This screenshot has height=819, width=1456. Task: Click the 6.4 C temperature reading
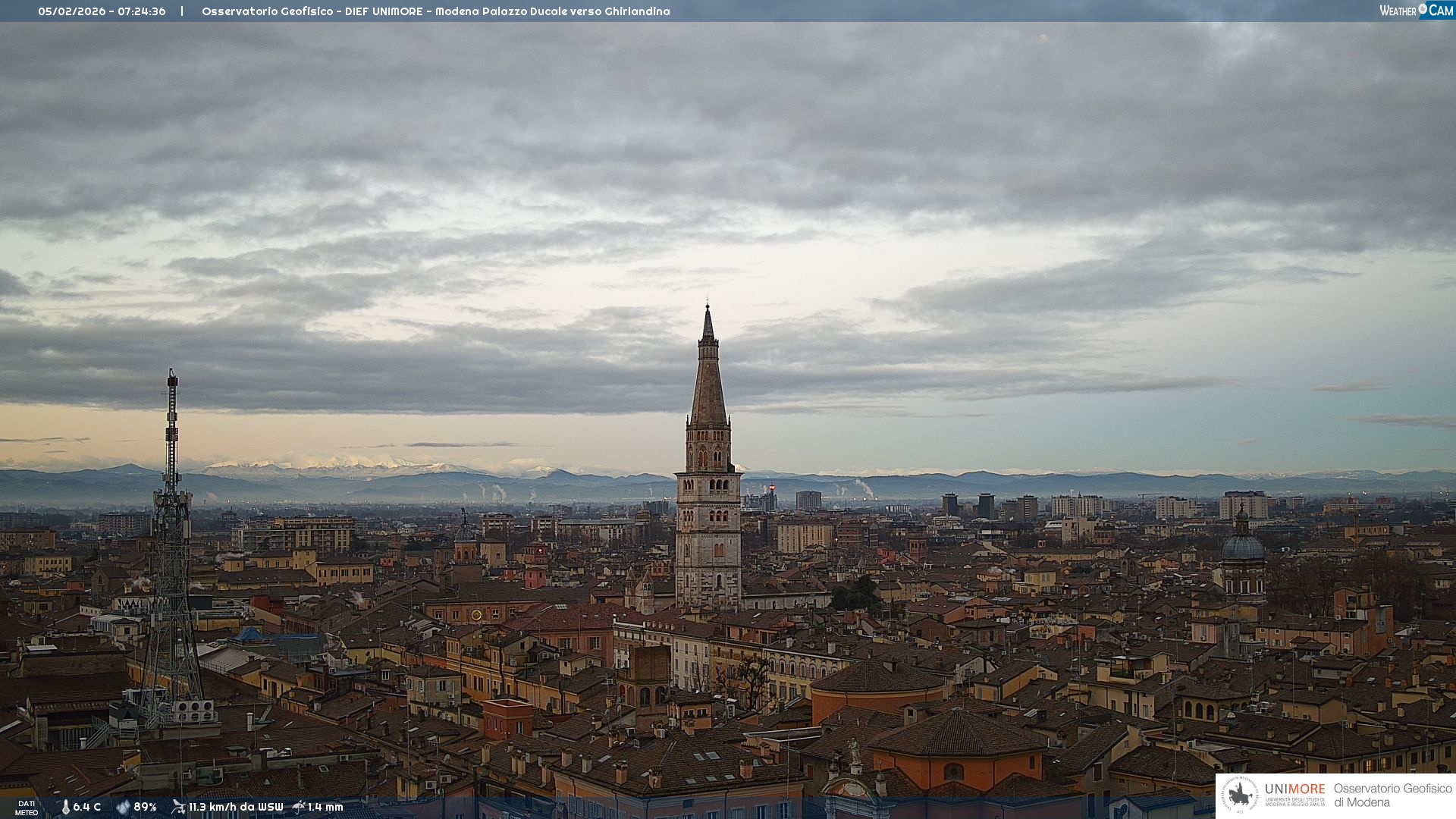click(x=87, y=807)
